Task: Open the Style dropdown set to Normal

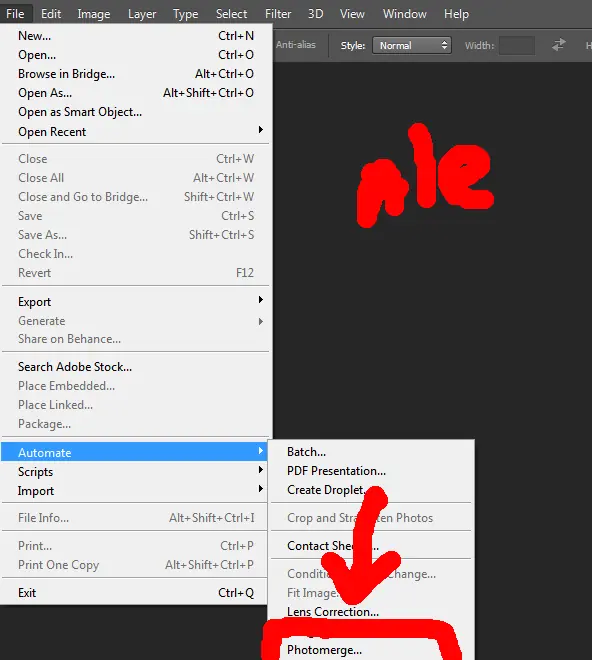Action: [x=411, y=45]
